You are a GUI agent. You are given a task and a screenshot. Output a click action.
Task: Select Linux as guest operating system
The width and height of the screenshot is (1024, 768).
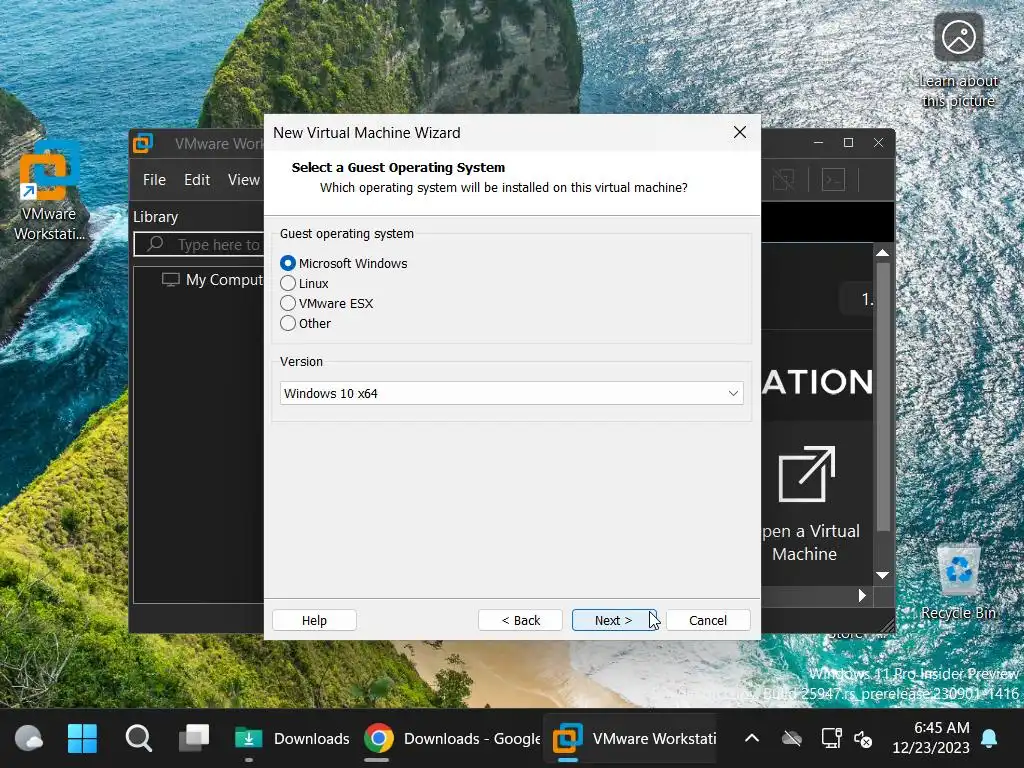(287, 283)
